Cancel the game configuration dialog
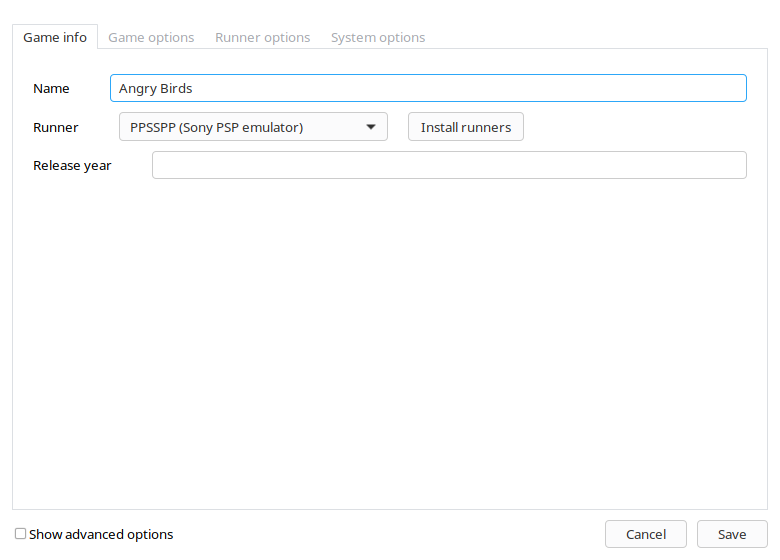The width and height of the screenshot is (780, 560). pos(645,534)
